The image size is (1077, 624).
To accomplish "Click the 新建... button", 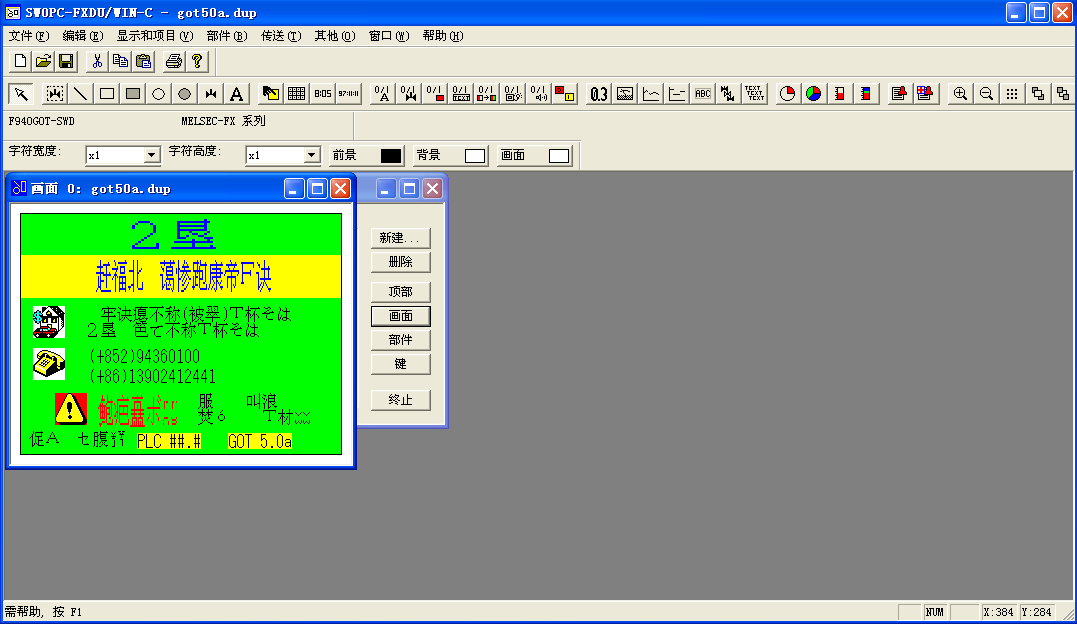I will coord(400,238).
